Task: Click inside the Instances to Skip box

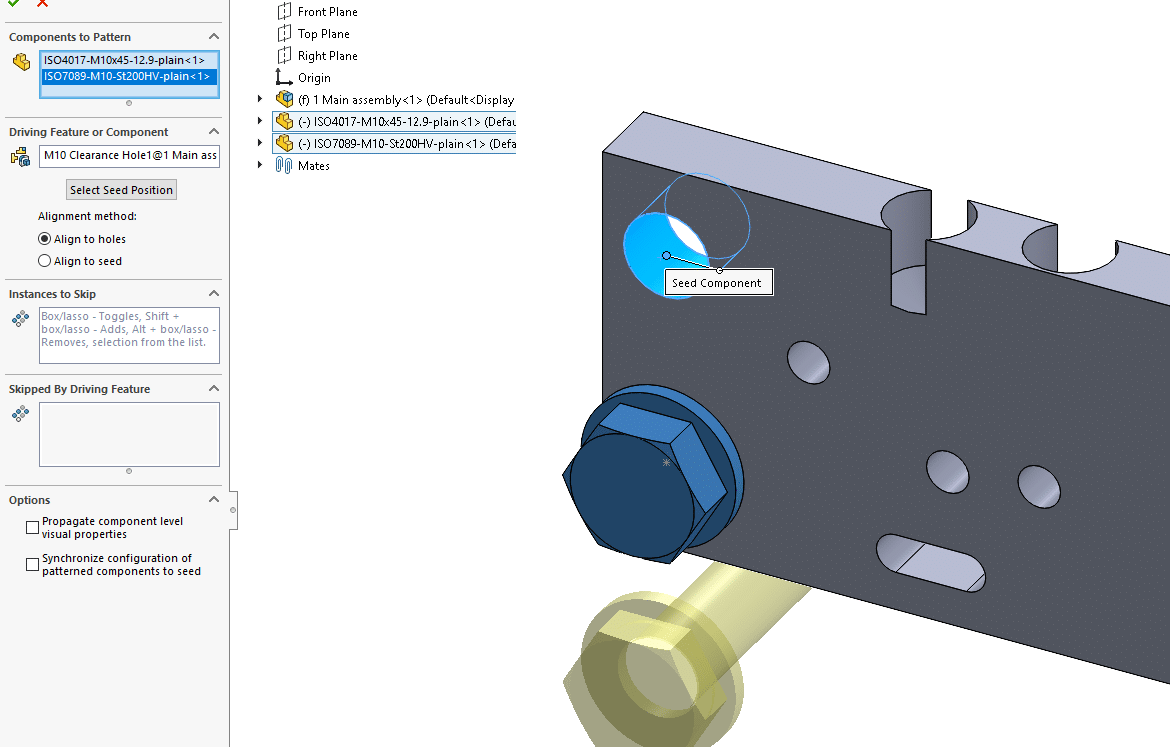Action: 129,336
